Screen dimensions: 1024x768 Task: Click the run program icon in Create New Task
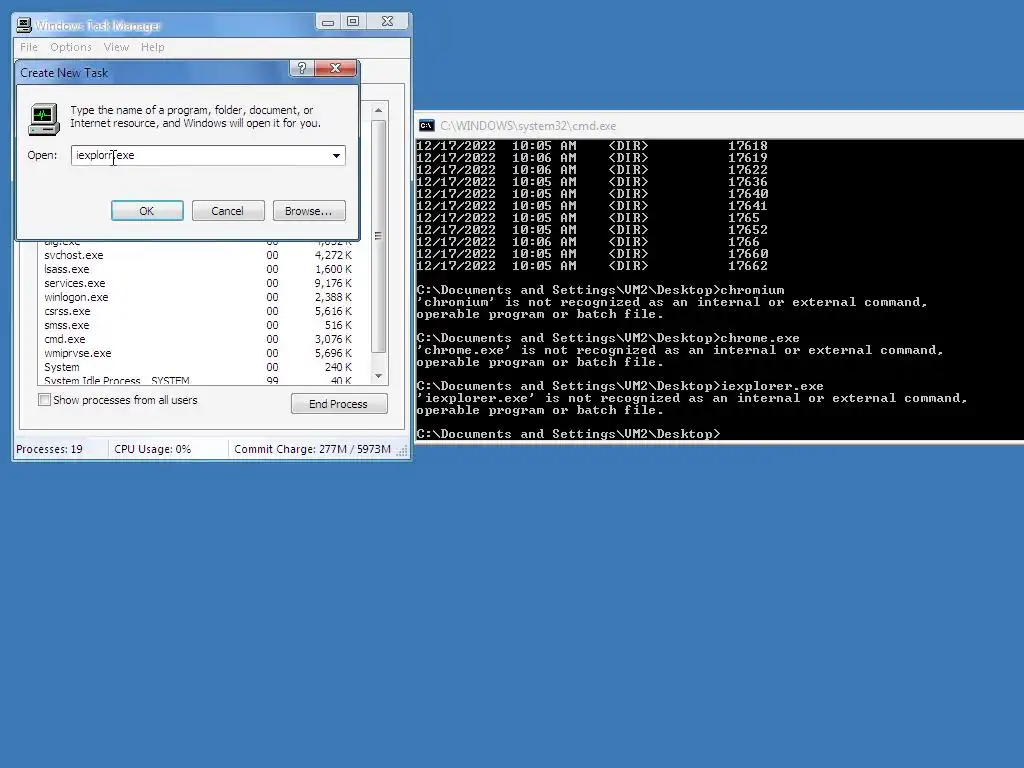(44, 120)
